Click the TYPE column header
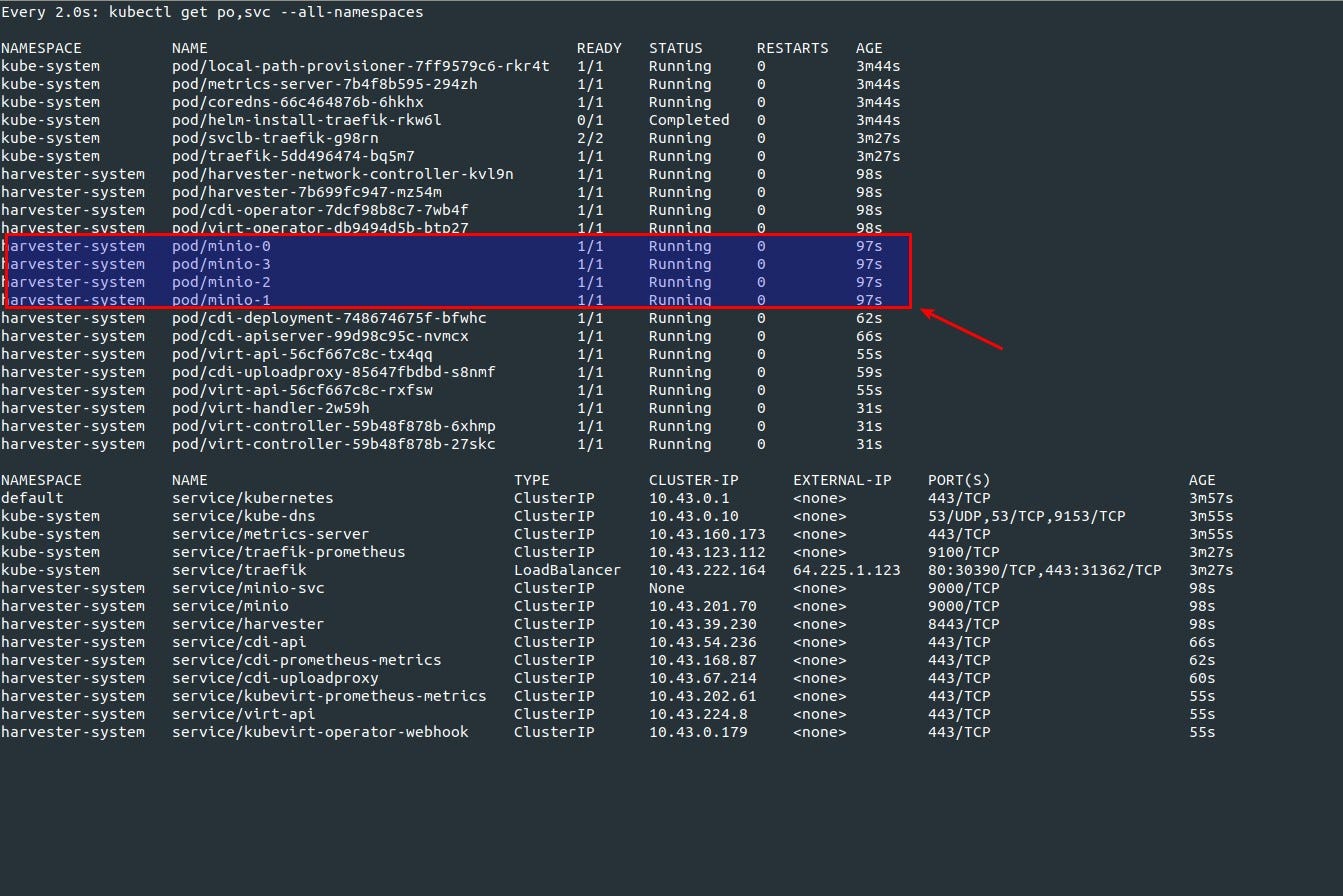 pos(532,480)
